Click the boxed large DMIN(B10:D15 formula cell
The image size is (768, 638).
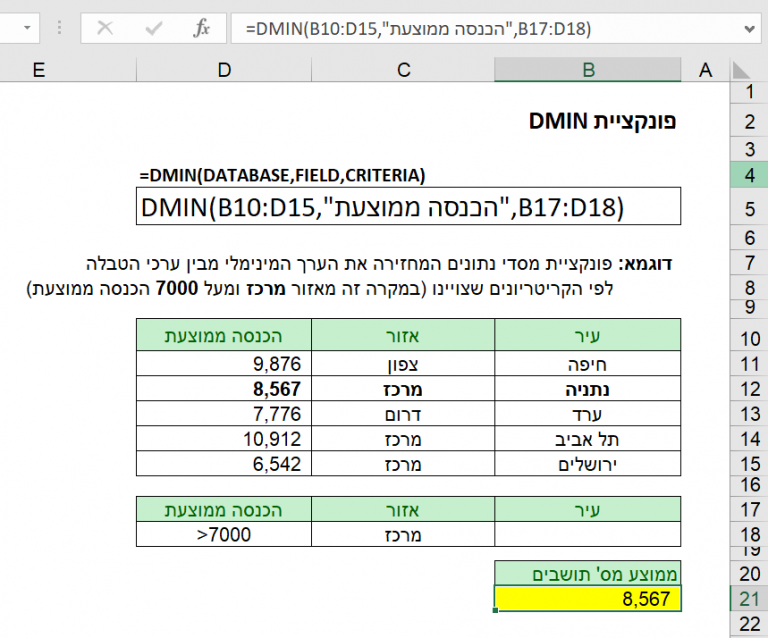tap(408, 206)
